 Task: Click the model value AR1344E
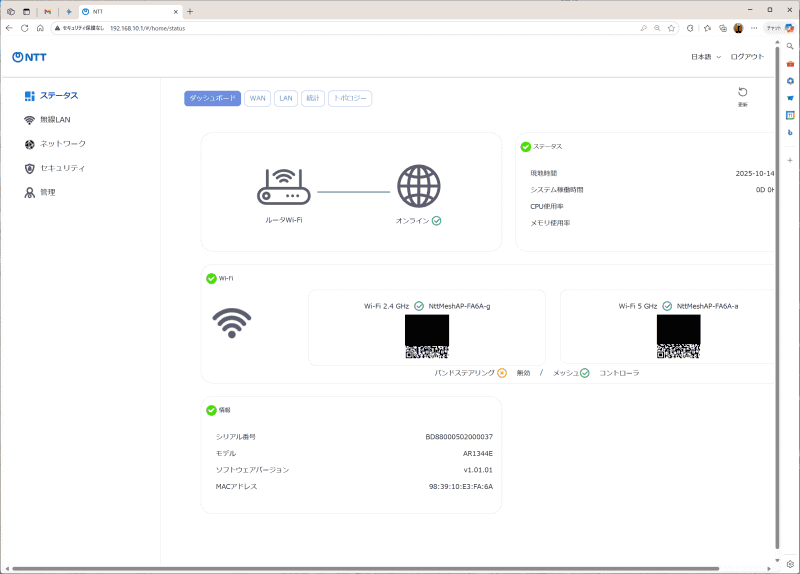tap(478, 454)
